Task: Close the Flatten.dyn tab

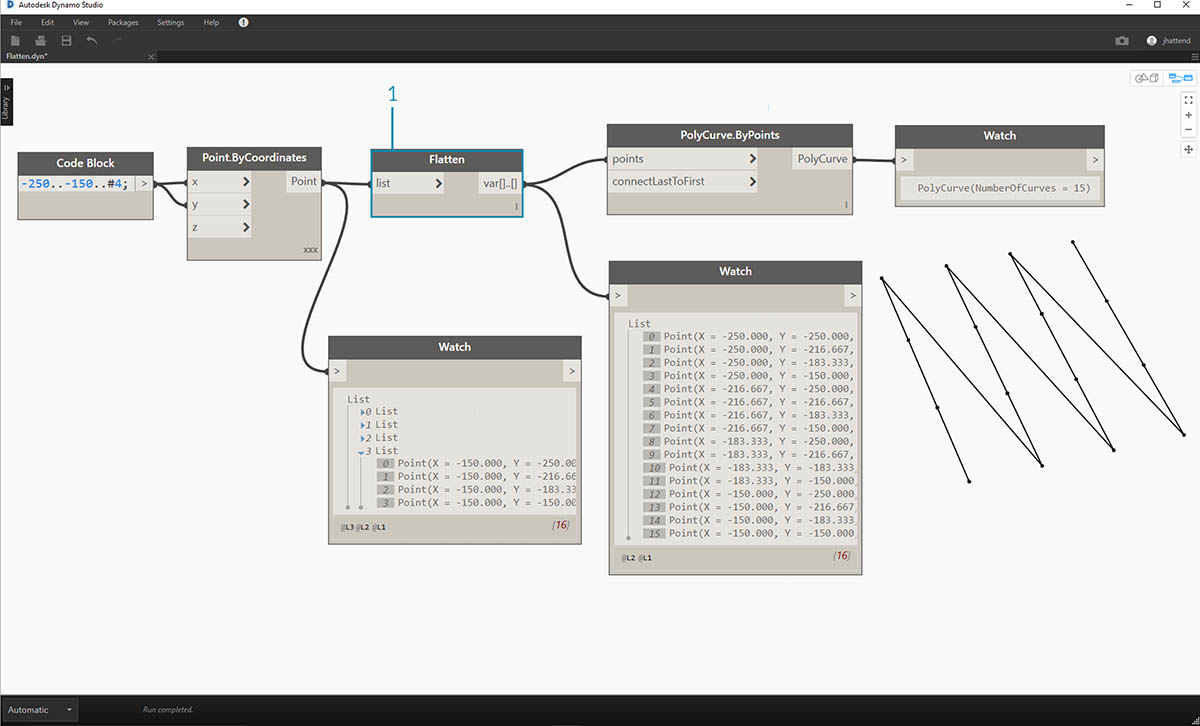Action: coord(151,57)
